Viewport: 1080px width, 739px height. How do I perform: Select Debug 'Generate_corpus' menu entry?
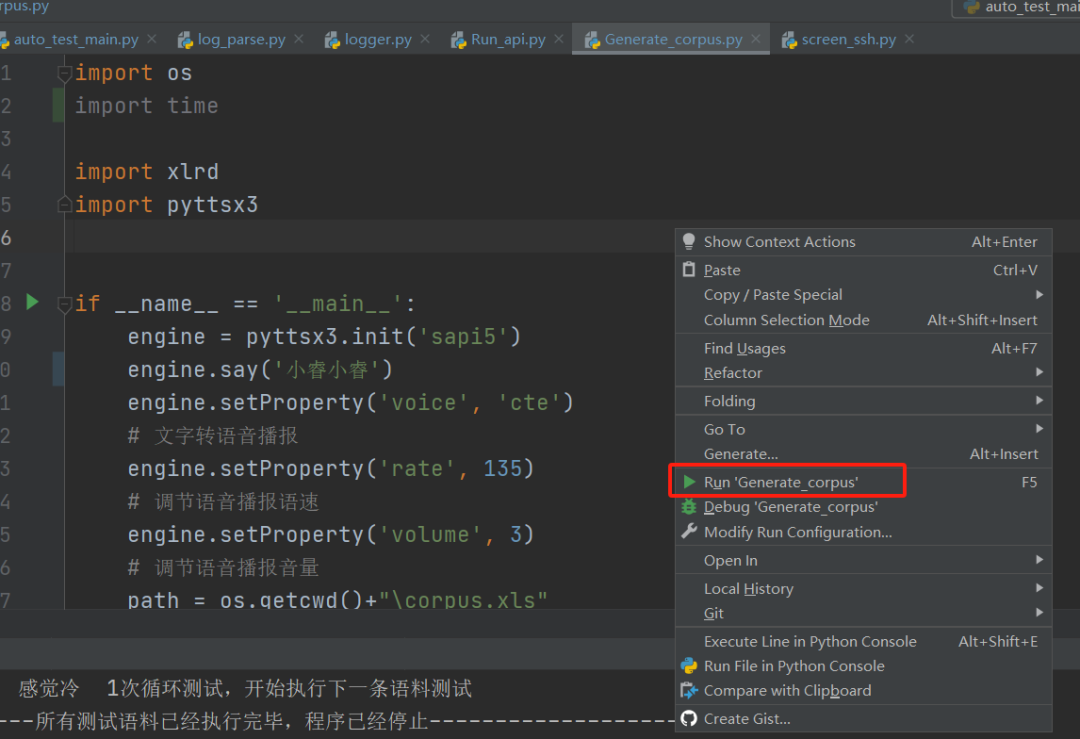coord(864,507)
